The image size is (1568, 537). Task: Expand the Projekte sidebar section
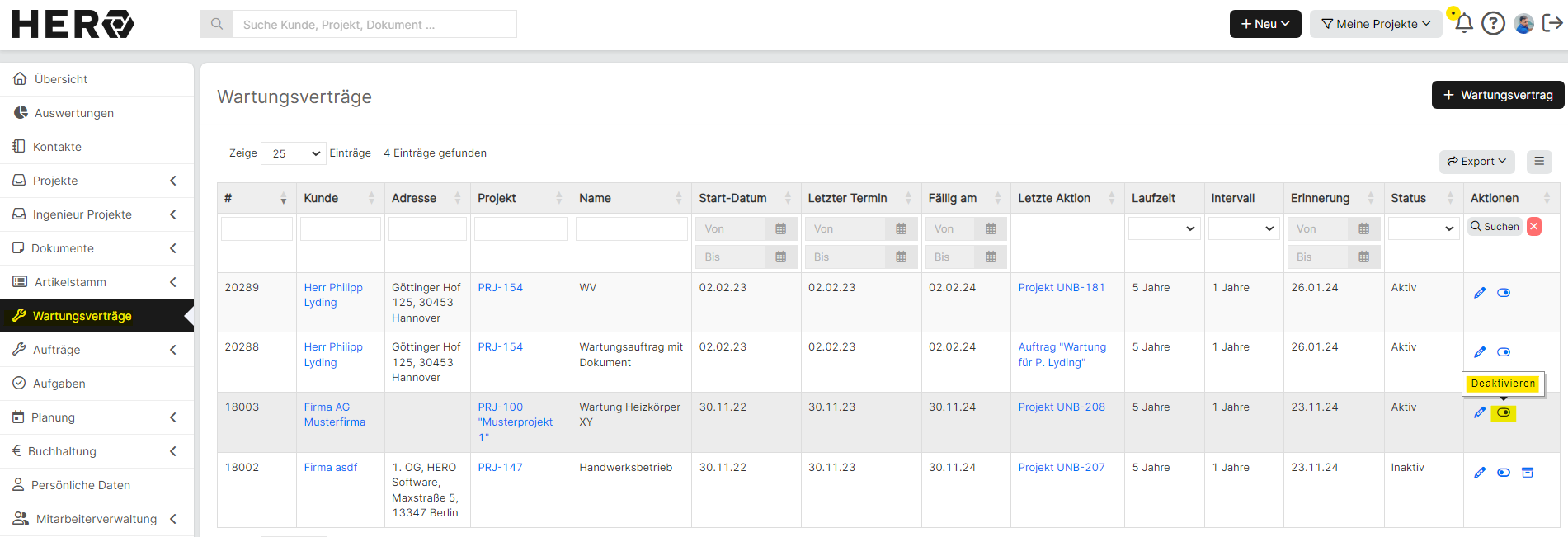[x=97, y=181]
